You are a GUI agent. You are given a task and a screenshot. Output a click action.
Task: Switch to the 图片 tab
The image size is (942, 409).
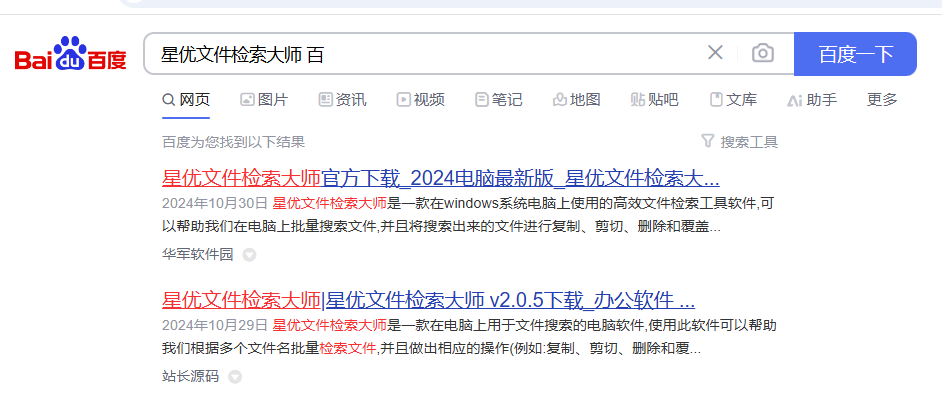pos(264,100)
